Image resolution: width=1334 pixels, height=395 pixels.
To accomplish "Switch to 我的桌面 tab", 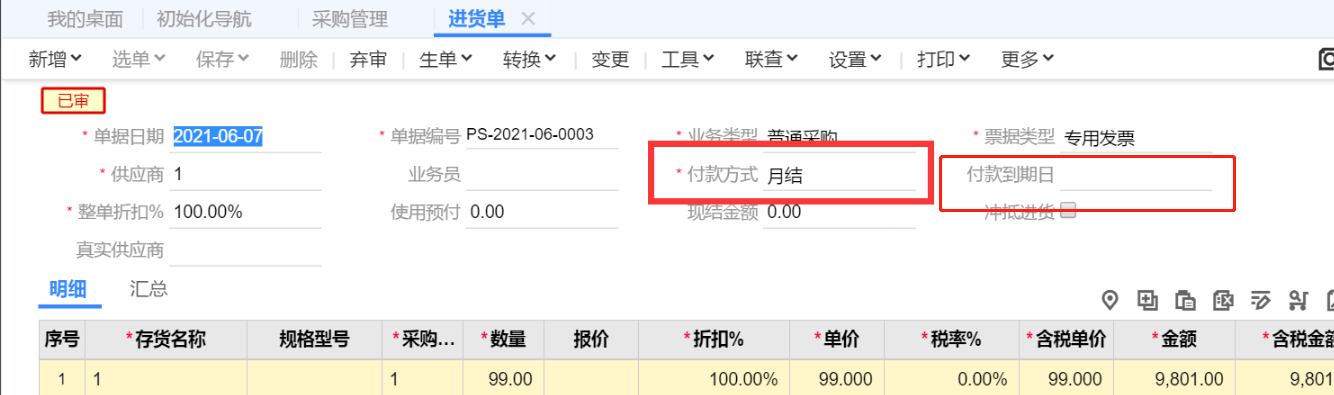I will [85, 18].
